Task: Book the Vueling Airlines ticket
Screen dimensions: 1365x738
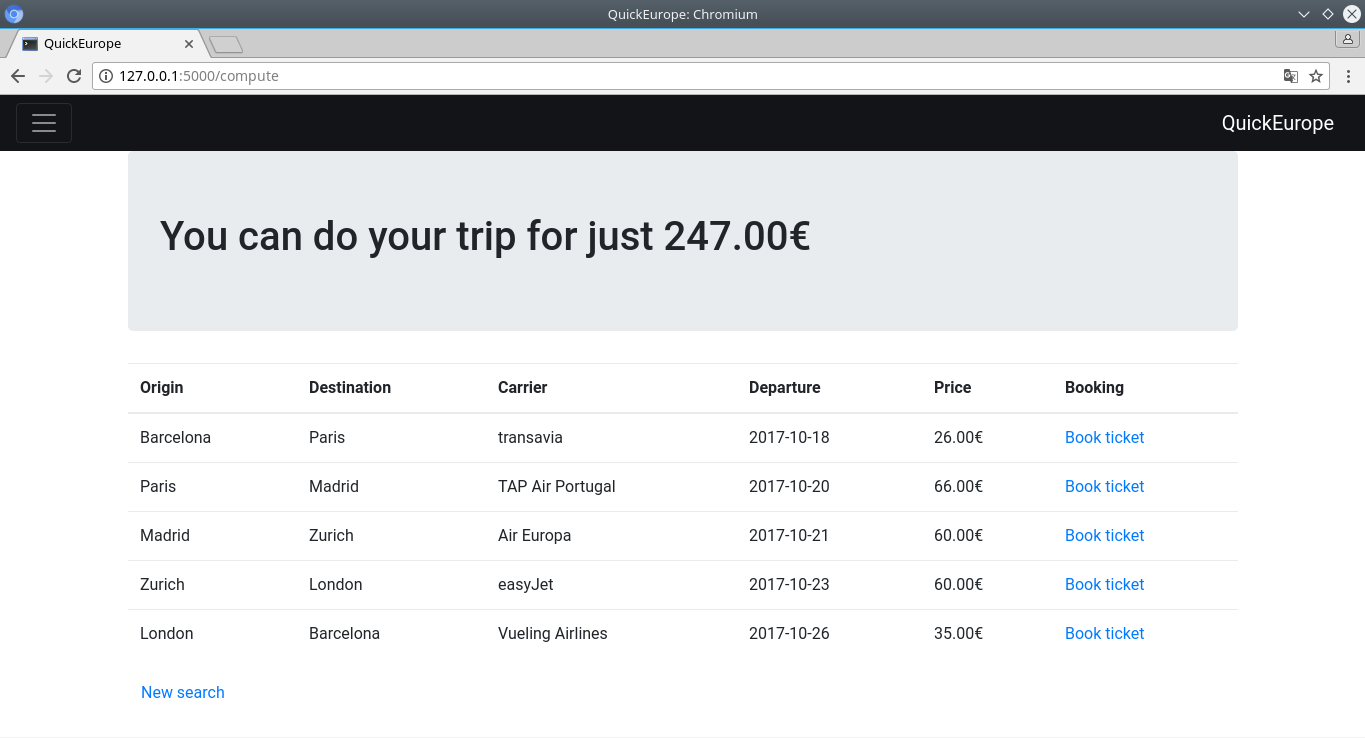Action: point(1104,633)
